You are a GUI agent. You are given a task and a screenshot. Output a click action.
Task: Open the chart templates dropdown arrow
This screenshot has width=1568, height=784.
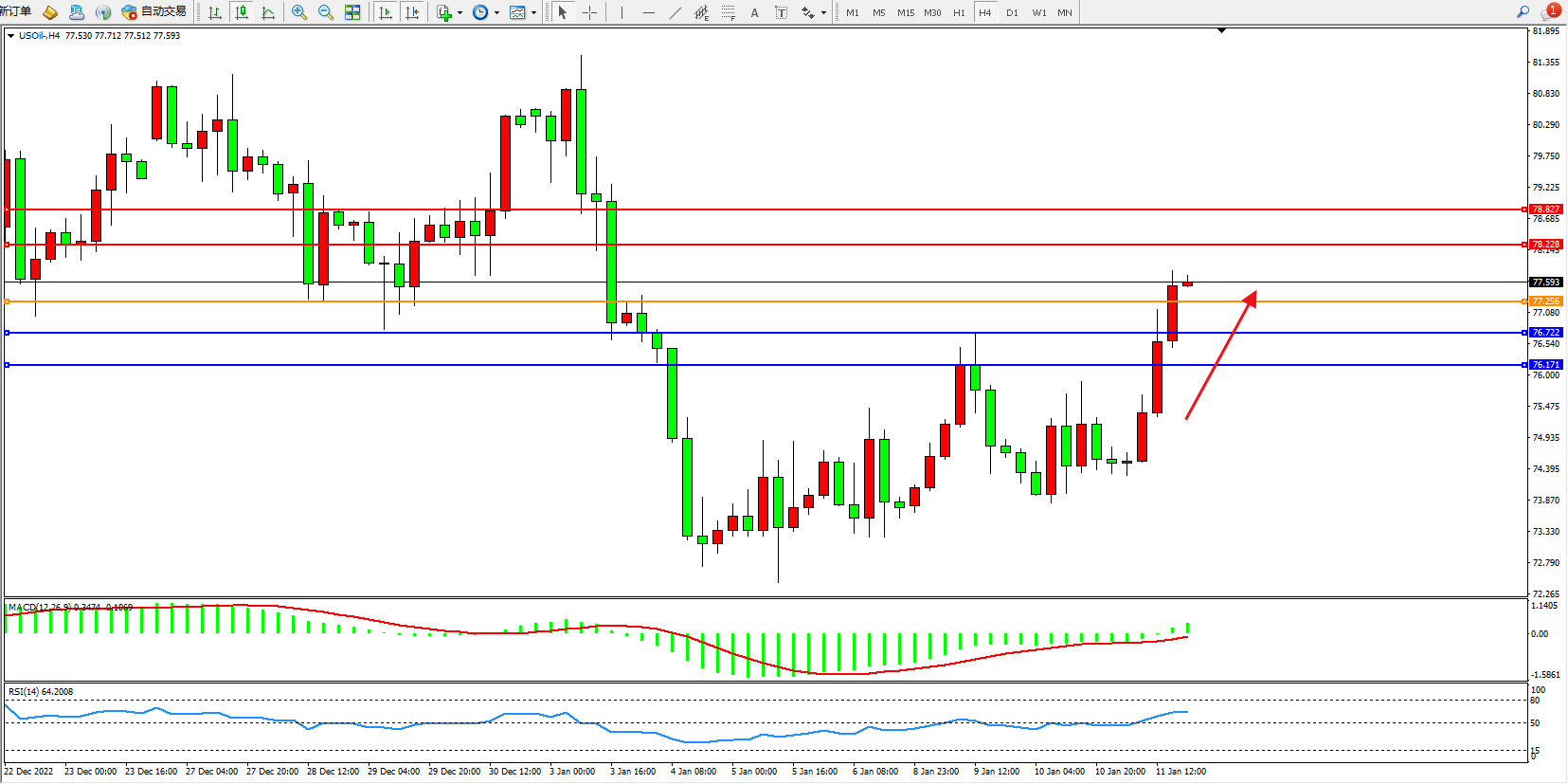pyautogui.click(x=533, y=13)
